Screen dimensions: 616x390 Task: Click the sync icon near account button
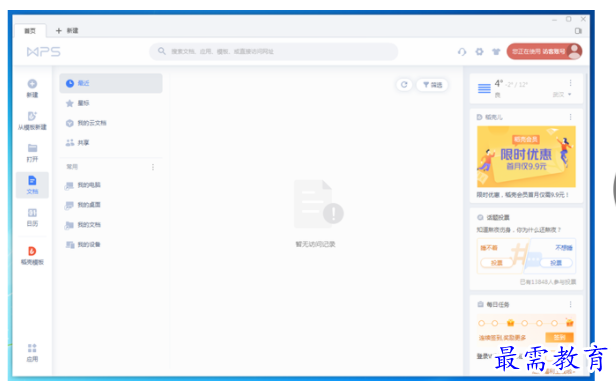coord(462,51)
